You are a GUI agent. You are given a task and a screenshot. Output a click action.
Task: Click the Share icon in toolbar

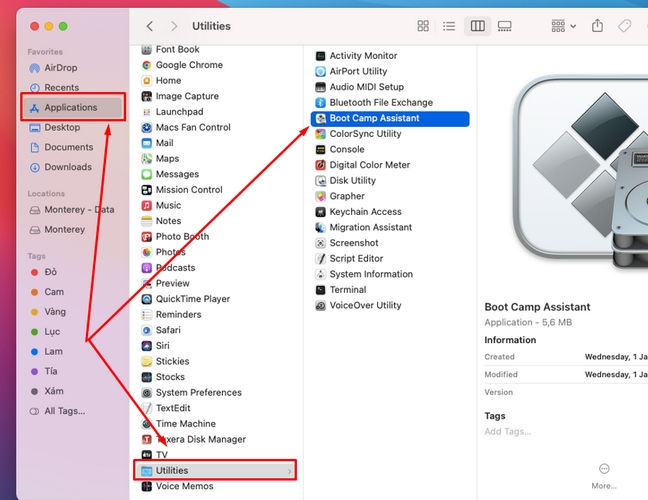click(x=598, y=26)
